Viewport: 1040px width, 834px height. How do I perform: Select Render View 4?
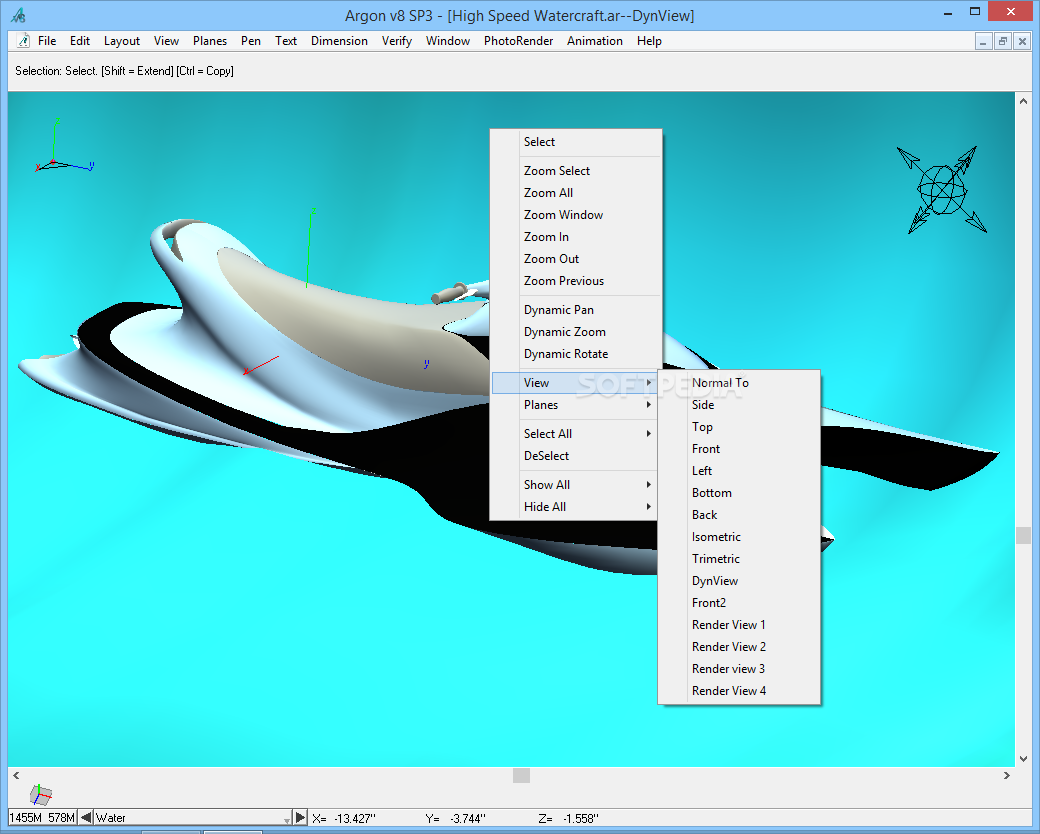click(x=739, y=691)
